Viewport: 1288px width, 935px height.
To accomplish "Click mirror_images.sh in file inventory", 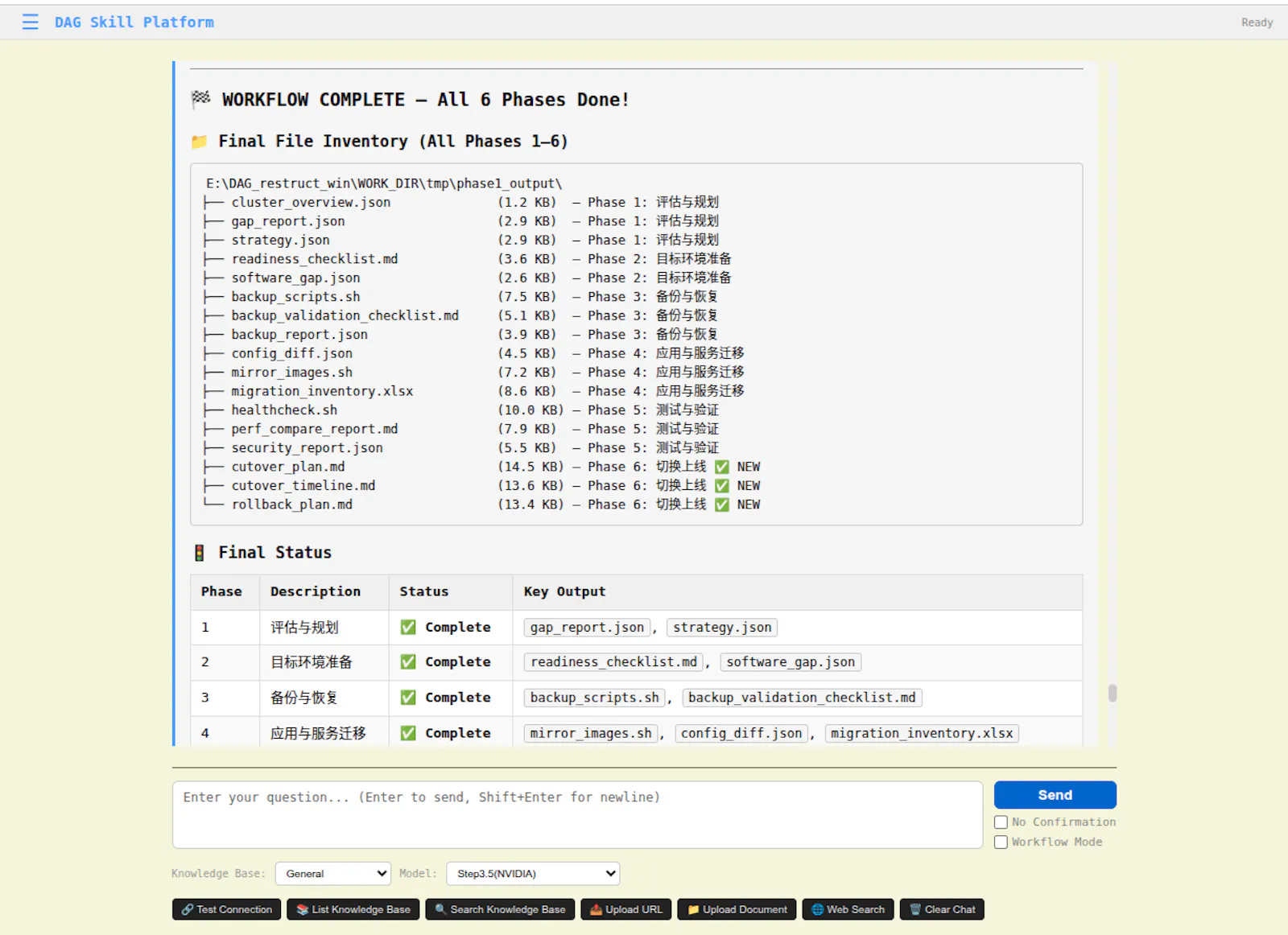I will (x=291, y=373).
